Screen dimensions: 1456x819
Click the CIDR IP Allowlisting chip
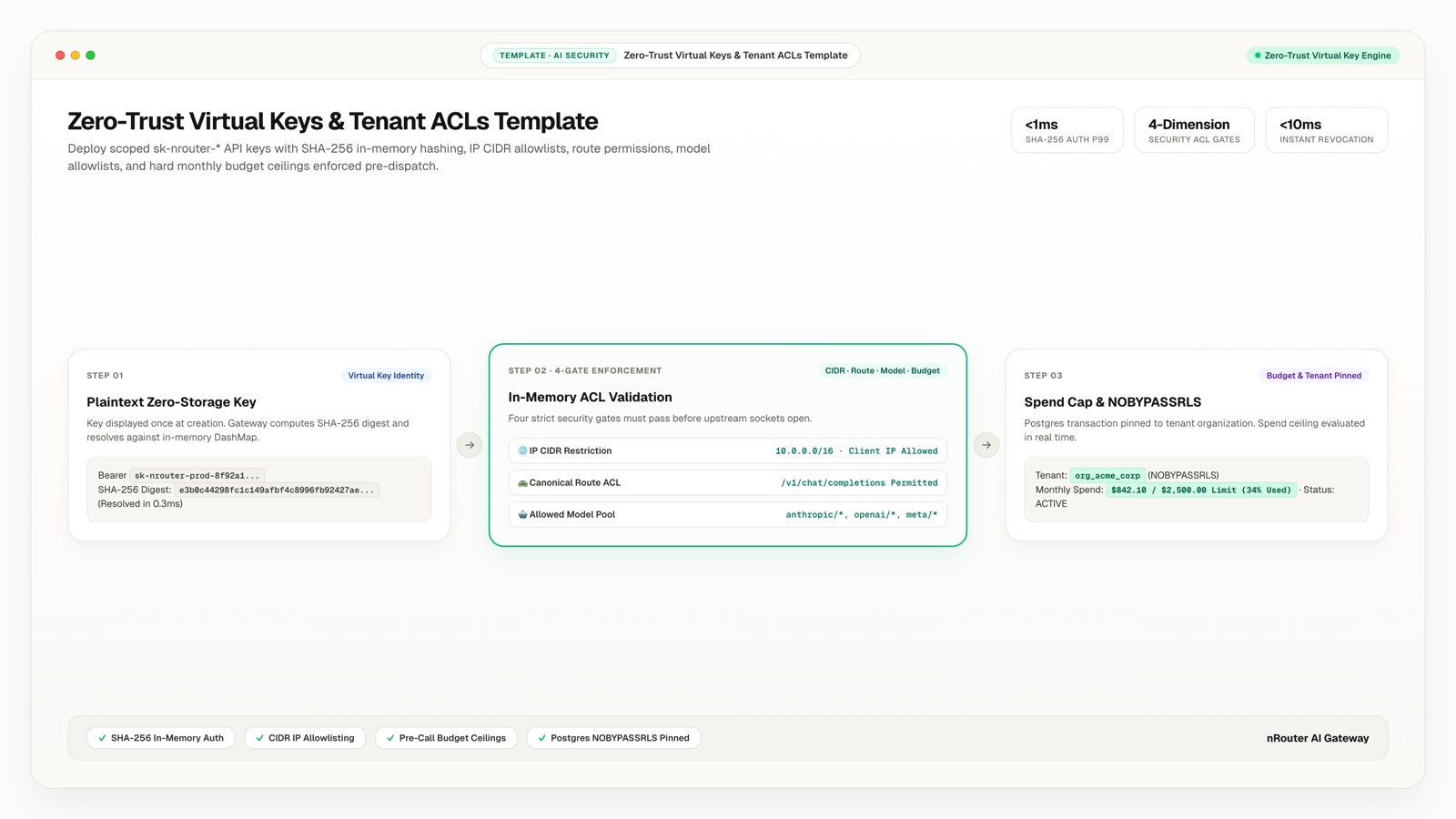click(x=306, y=738)
